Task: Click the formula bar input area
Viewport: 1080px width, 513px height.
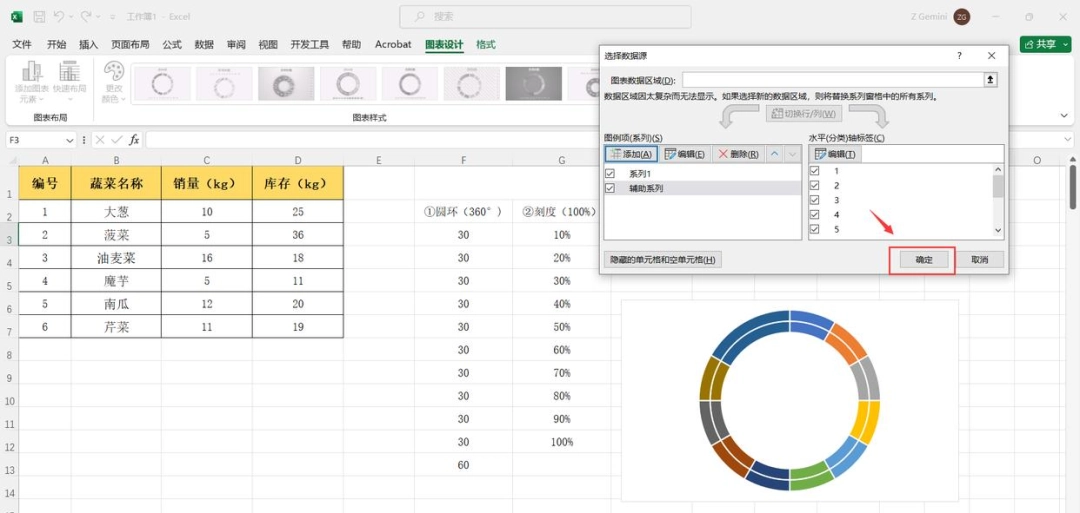Action: coord(603,140)
